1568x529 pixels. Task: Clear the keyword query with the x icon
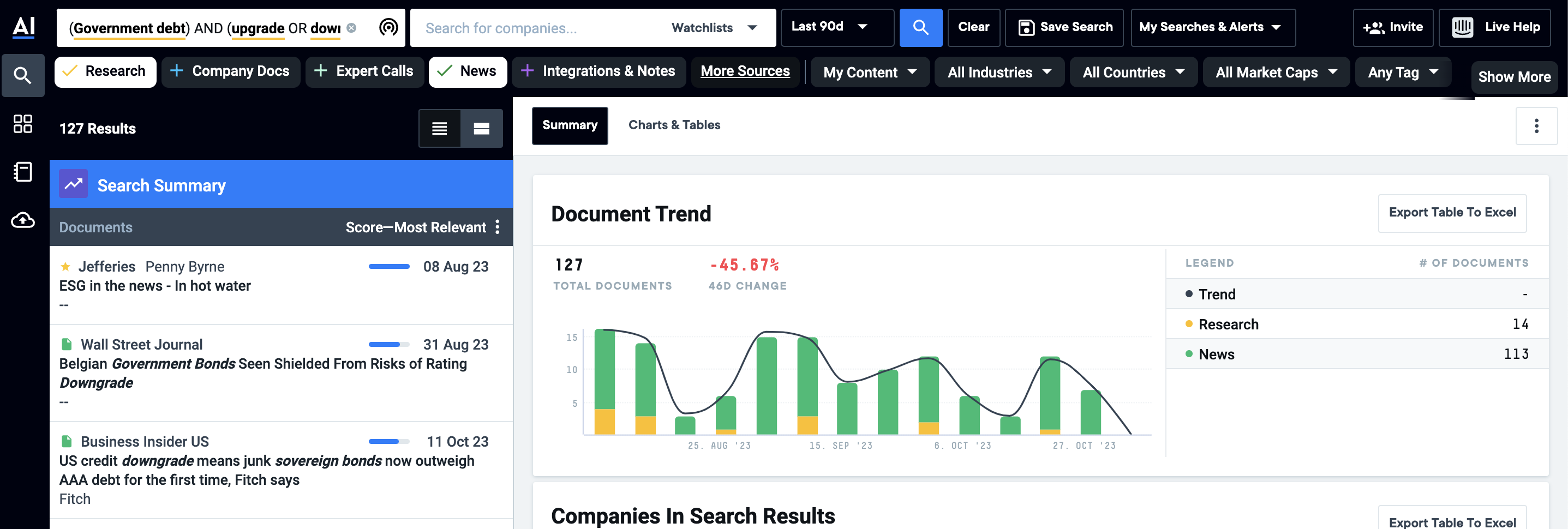351,28
